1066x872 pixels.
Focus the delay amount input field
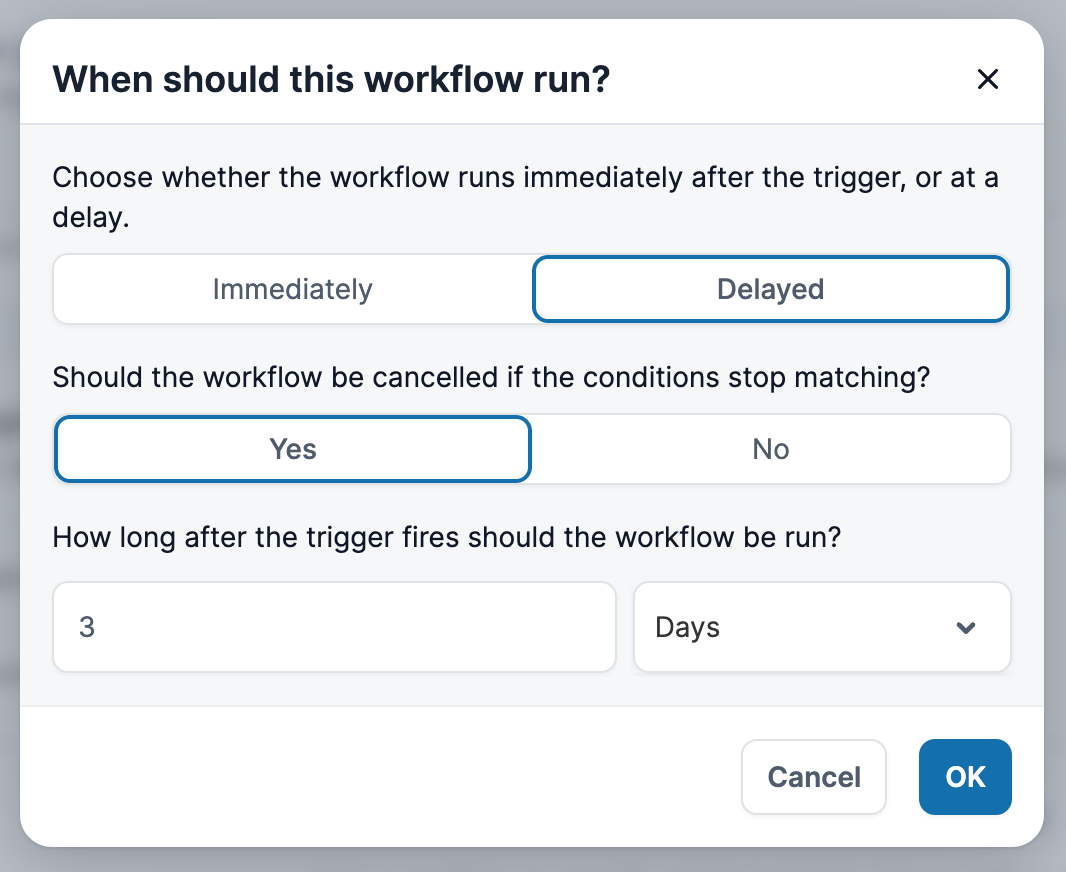(x=334, y=627)
